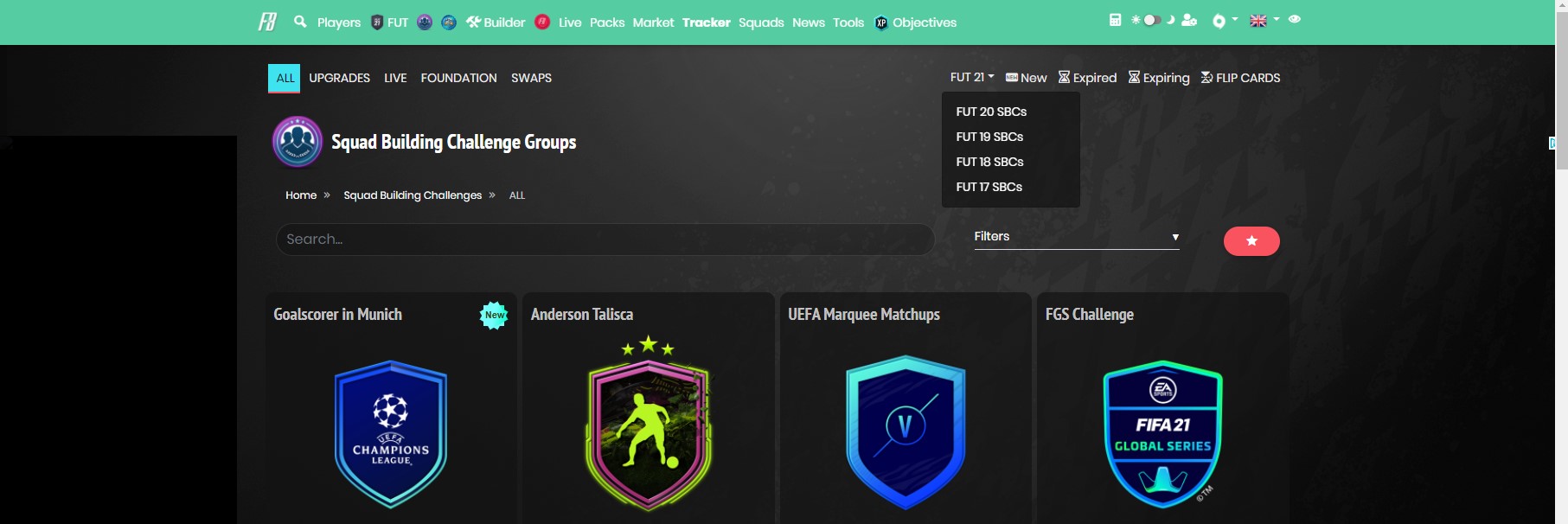This screenshot has width=1568, height=524.
Task: Open the Anderson Talisca SBC card
Action: 648,408
